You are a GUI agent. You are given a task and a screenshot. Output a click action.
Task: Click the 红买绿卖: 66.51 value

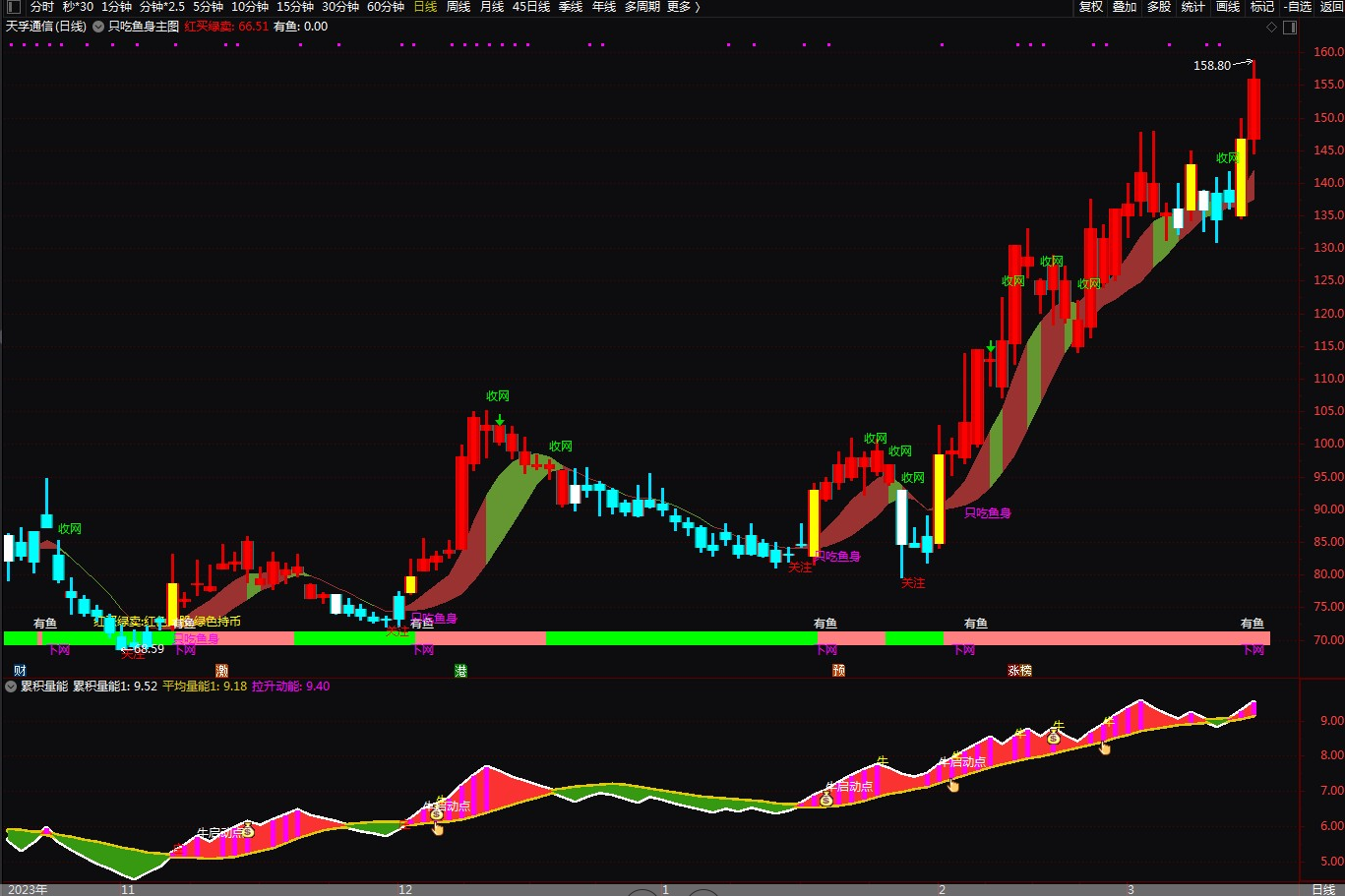[x=226, y=27]
